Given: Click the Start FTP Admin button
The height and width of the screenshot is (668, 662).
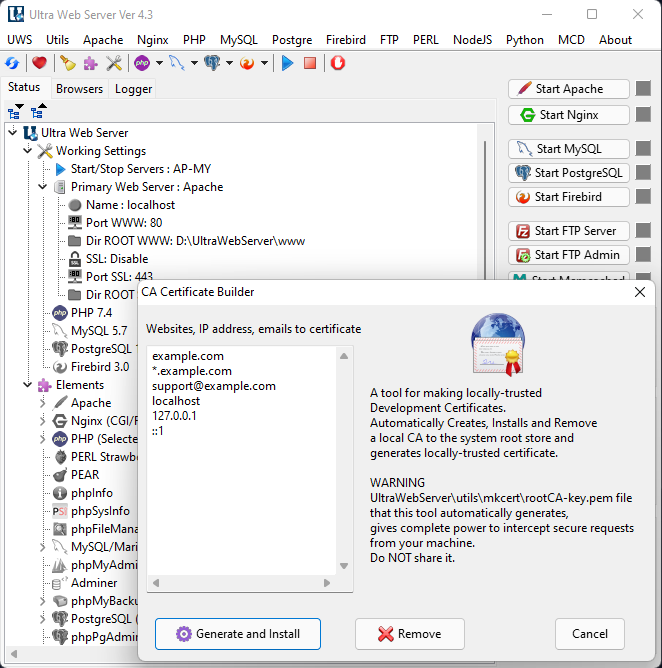Looking at the screenshot, I should (x=569, y=255).
